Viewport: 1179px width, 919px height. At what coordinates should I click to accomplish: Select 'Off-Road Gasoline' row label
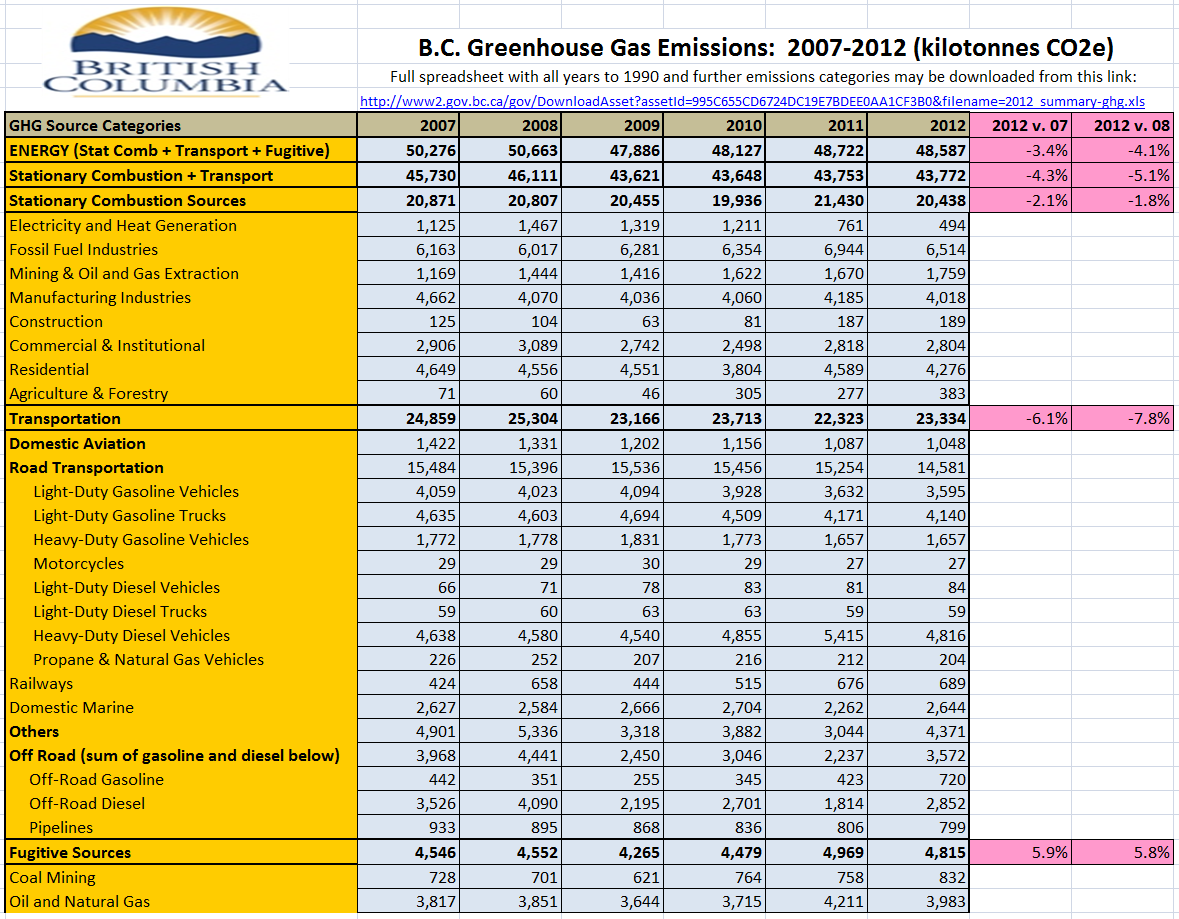pos(181,780)
